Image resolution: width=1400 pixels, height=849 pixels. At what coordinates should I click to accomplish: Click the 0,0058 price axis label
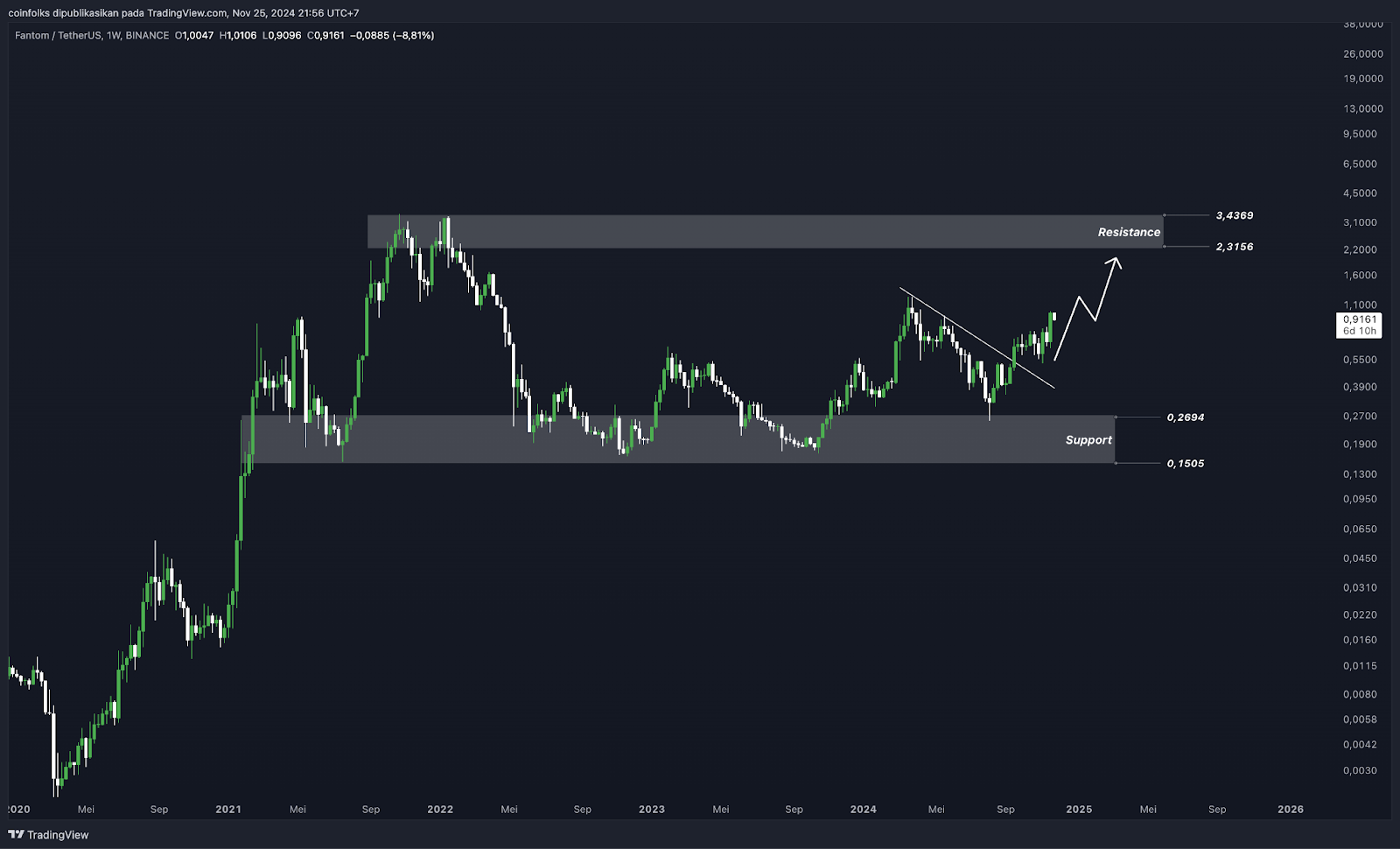1360,720
